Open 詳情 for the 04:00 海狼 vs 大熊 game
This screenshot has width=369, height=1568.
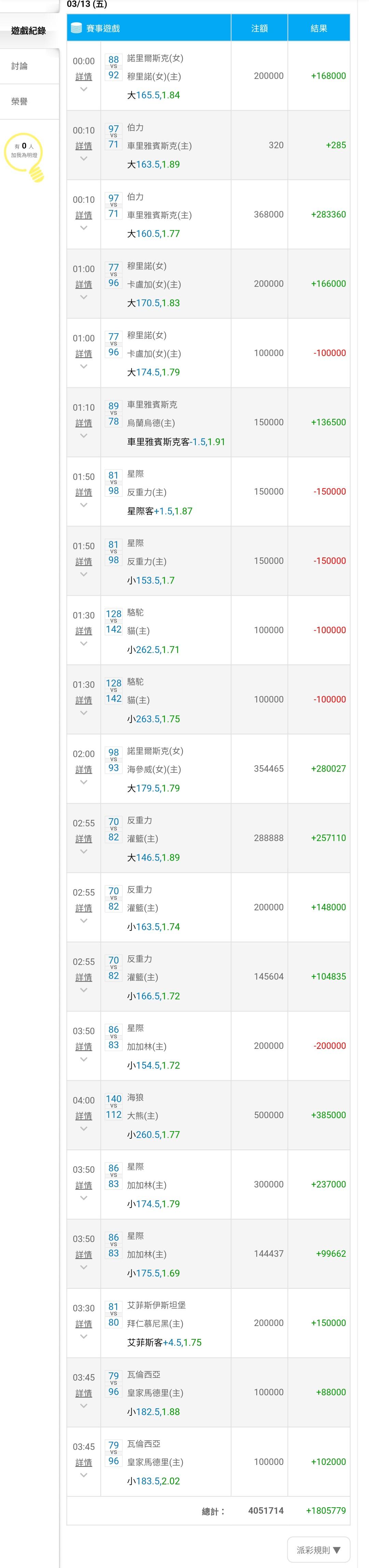click(x=83, y=1116)
